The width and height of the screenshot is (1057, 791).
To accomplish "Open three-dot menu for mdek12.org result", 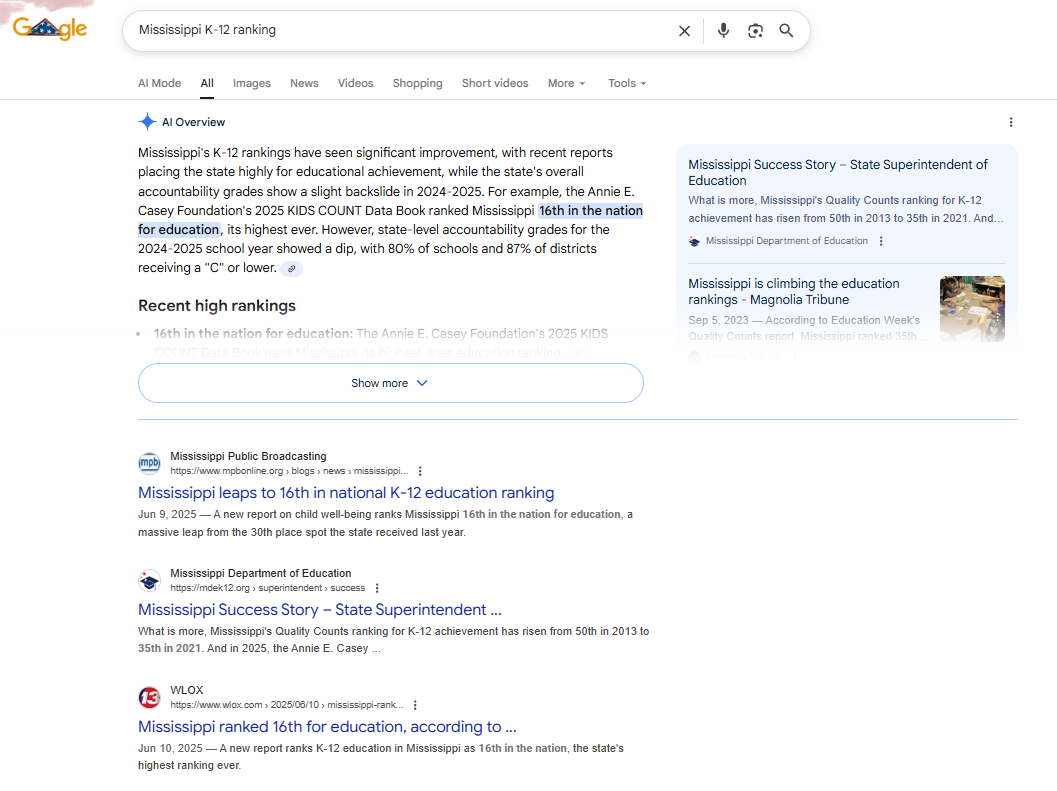I will pyautogui.click(x=377, y=588).
